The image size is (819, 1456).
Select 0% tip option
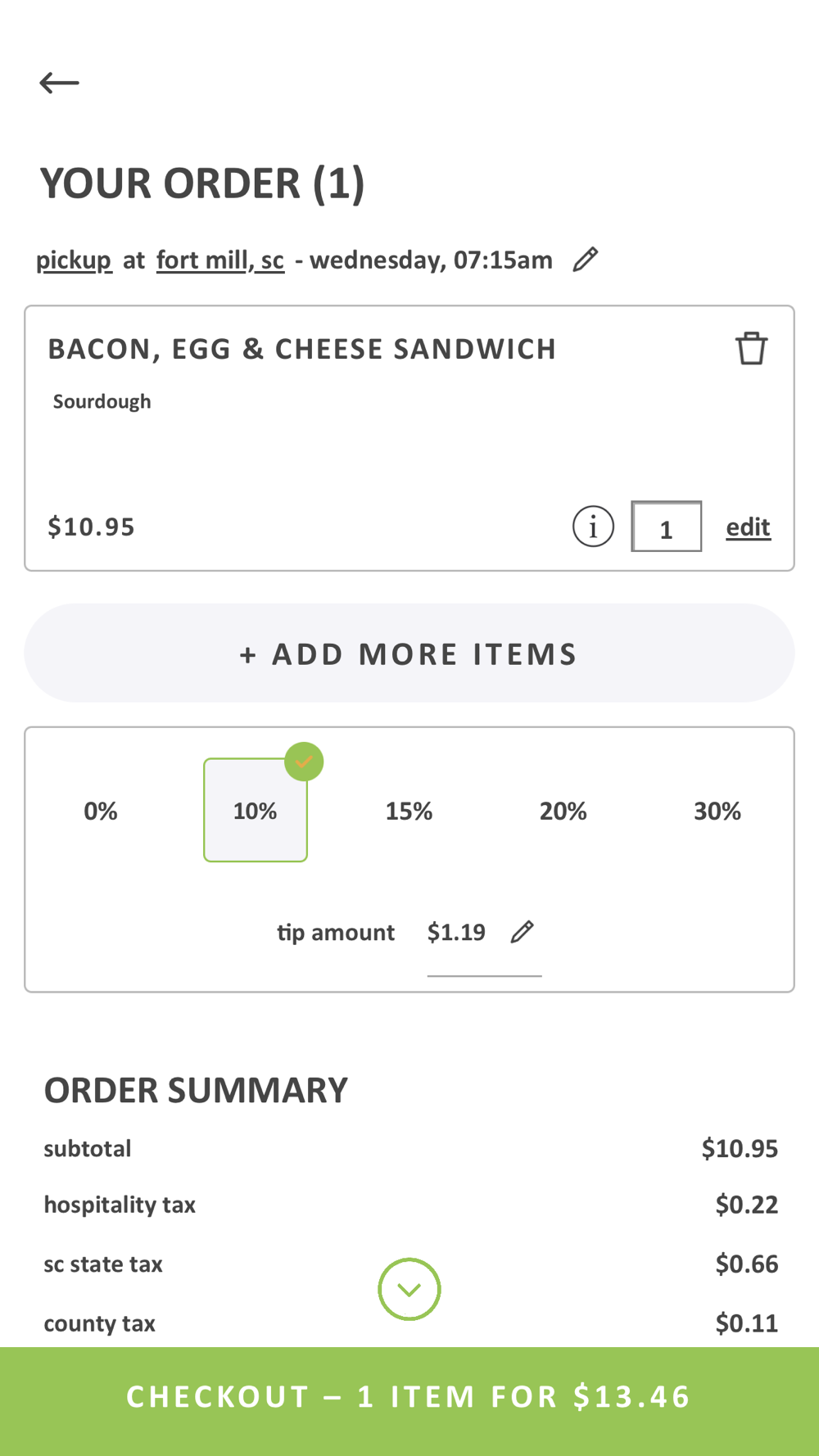click(x=101, y=811)
